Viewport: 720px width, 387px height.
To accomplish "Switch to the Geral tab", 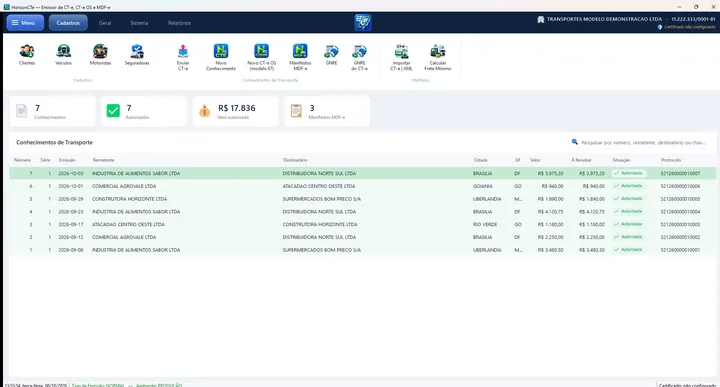I will [x=105, y=22].
